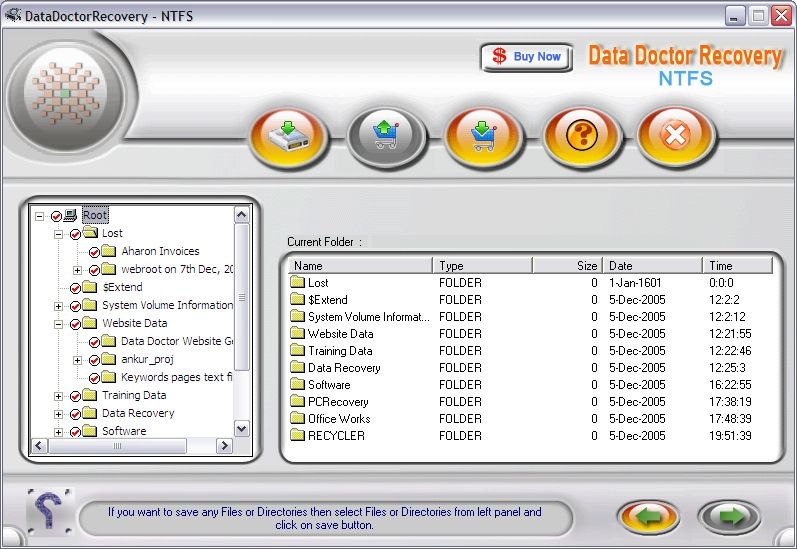Proceed with the right green arrow button
The width and height of the screenshot is (797, 549).
729,517
